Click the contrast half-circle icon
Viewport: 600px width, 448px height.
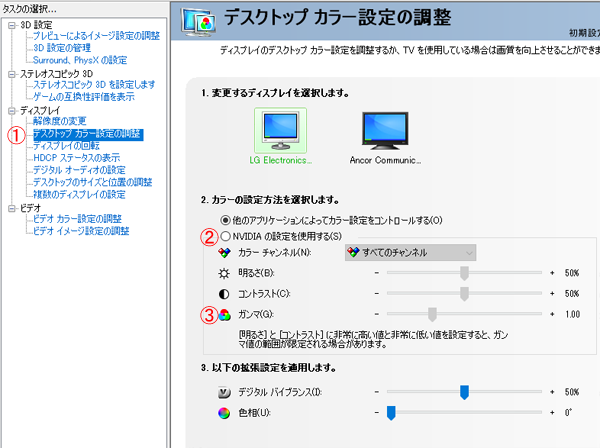(x=224, y=294)
